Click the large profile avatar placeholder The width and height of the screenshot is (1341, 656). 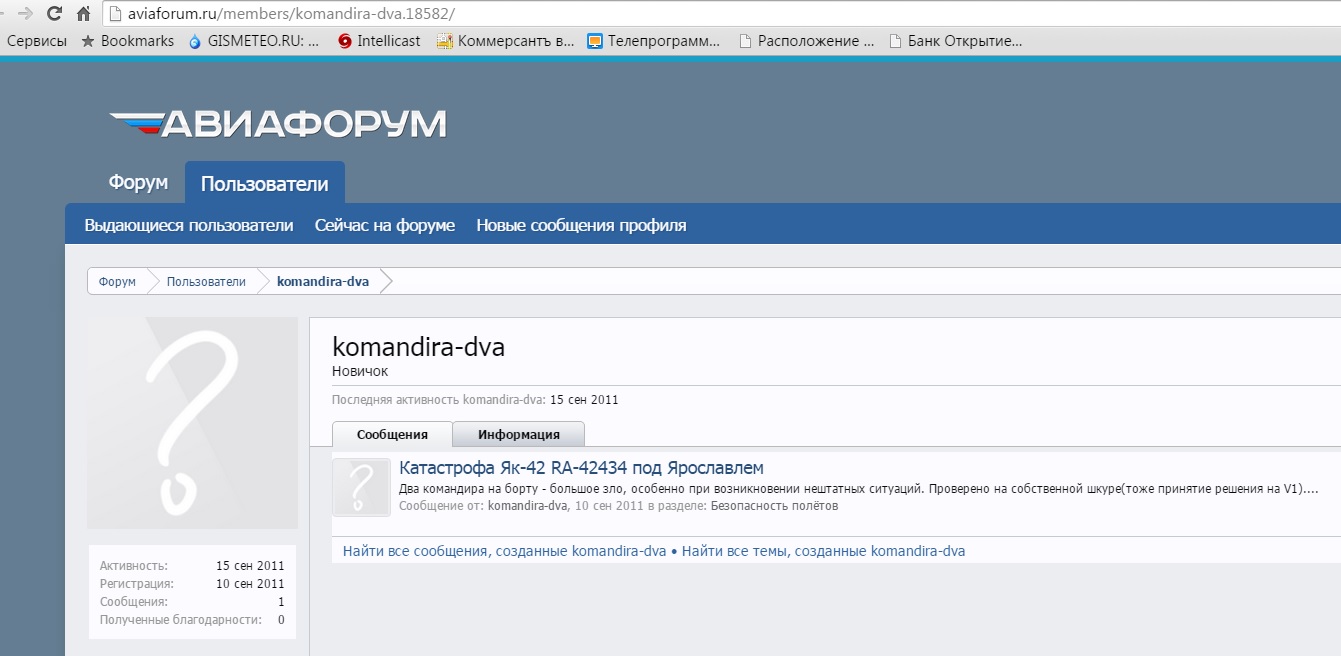click(192, 423)
